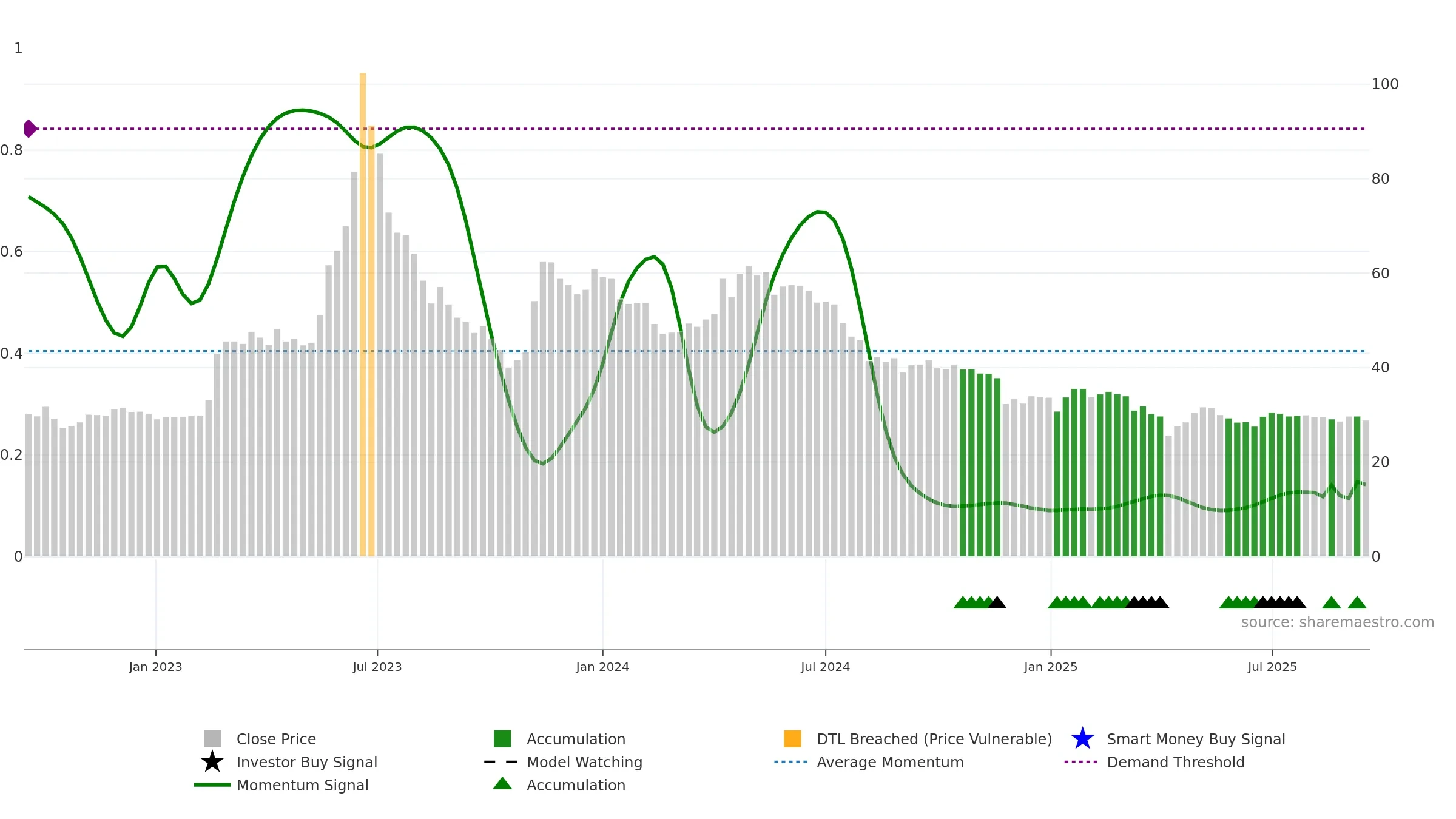Toggle the Close Price series label
Screen dimensions: 1456x819
tap(276, 739)
